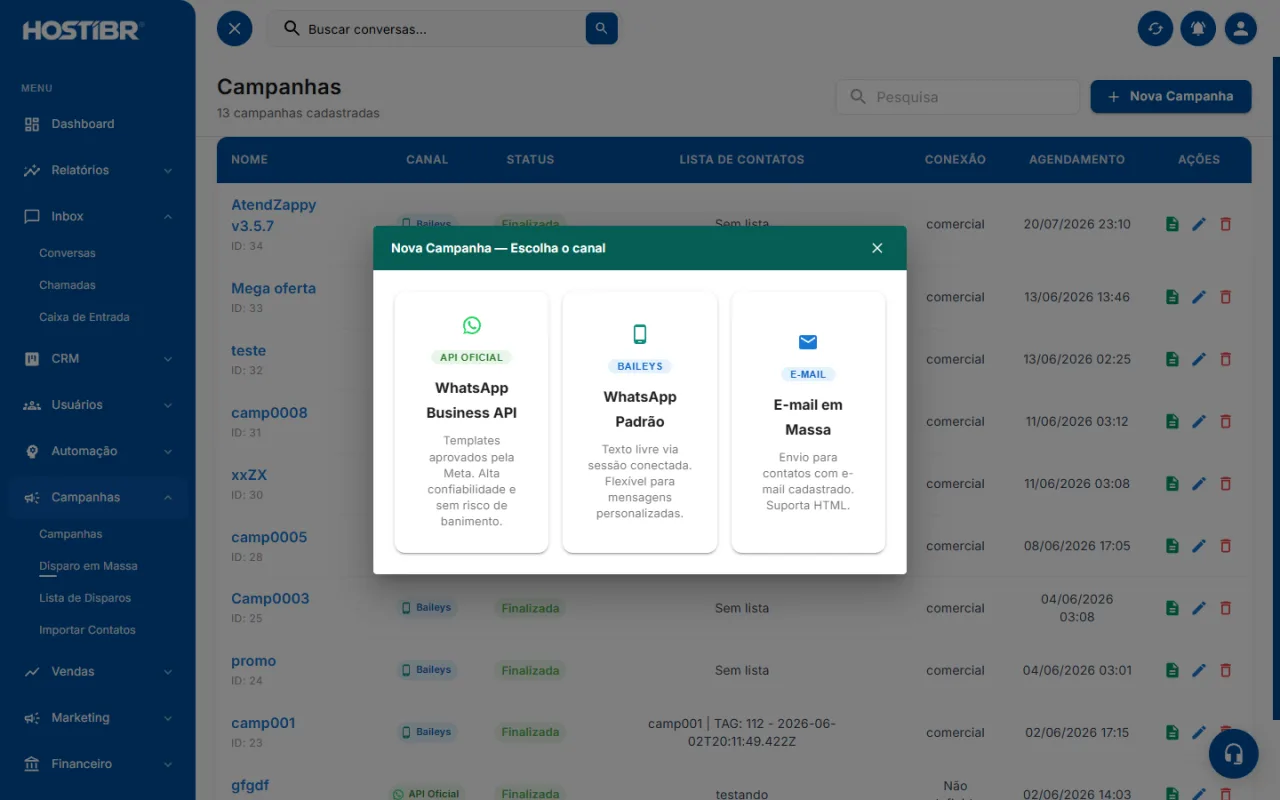This screenshot has height=800, width=1280.
Task: Expand the Vendas sidebar chevron
Action: coord(168,672)
